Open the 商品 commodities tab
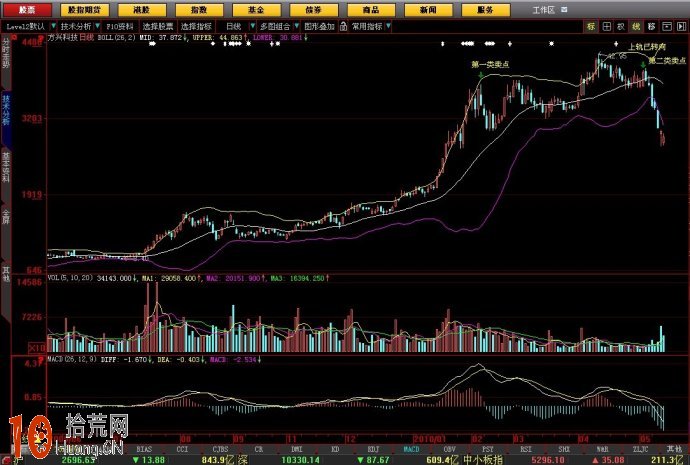This screenshot has width=690, height=465. pyautogui.click(x=371, y=9)
